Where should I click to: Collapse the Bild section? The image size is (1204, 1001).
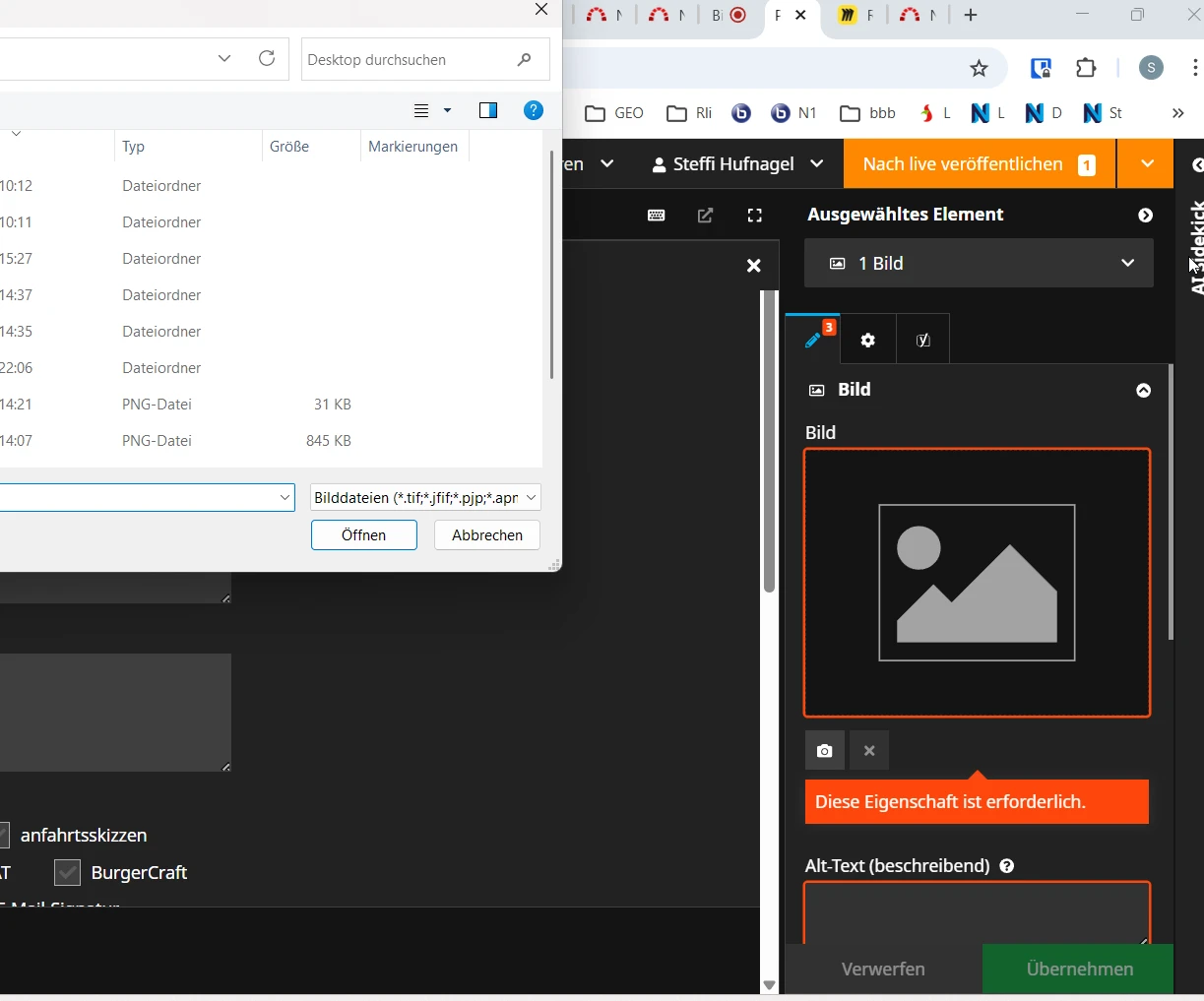point(1143,391)
